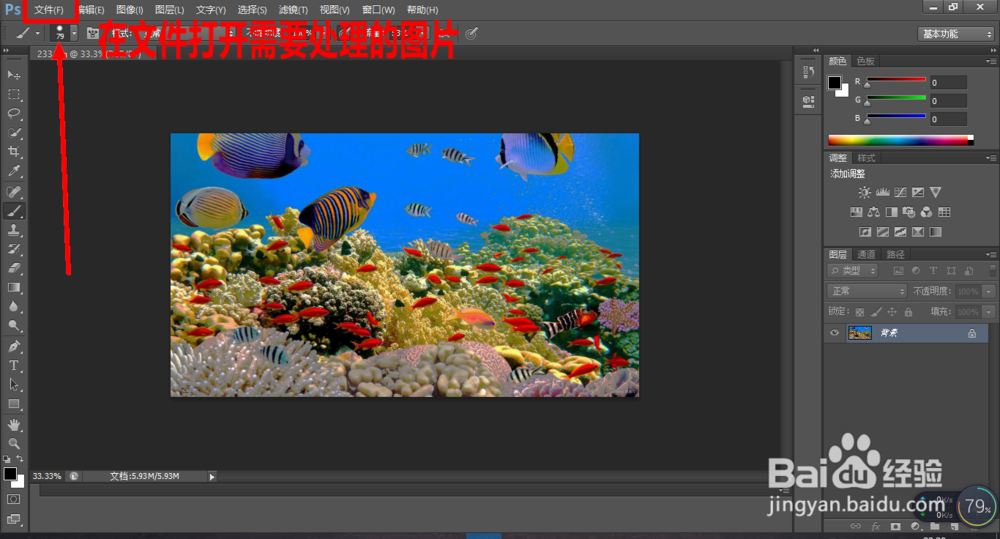Open the History panel icon
The width and height of the screenshot is (1000, 539).
(809, 73)
